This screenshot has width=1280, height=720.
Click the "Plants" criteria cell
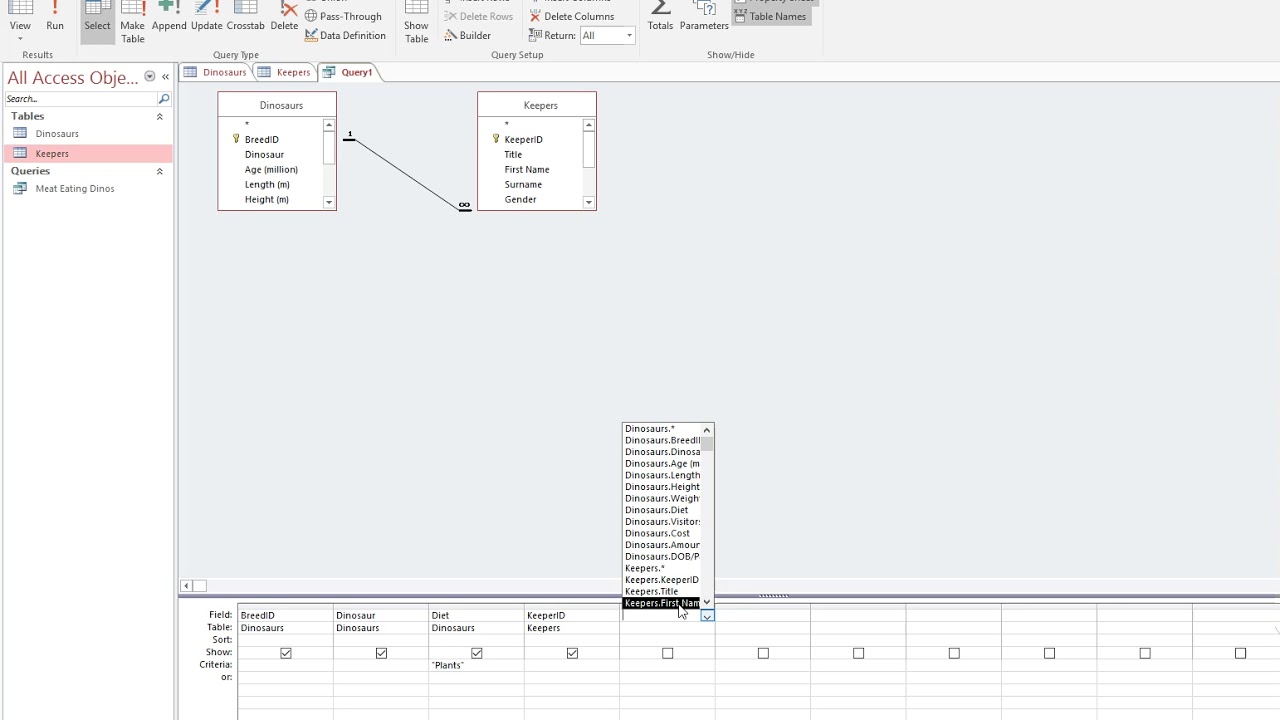tap(476, 665)
